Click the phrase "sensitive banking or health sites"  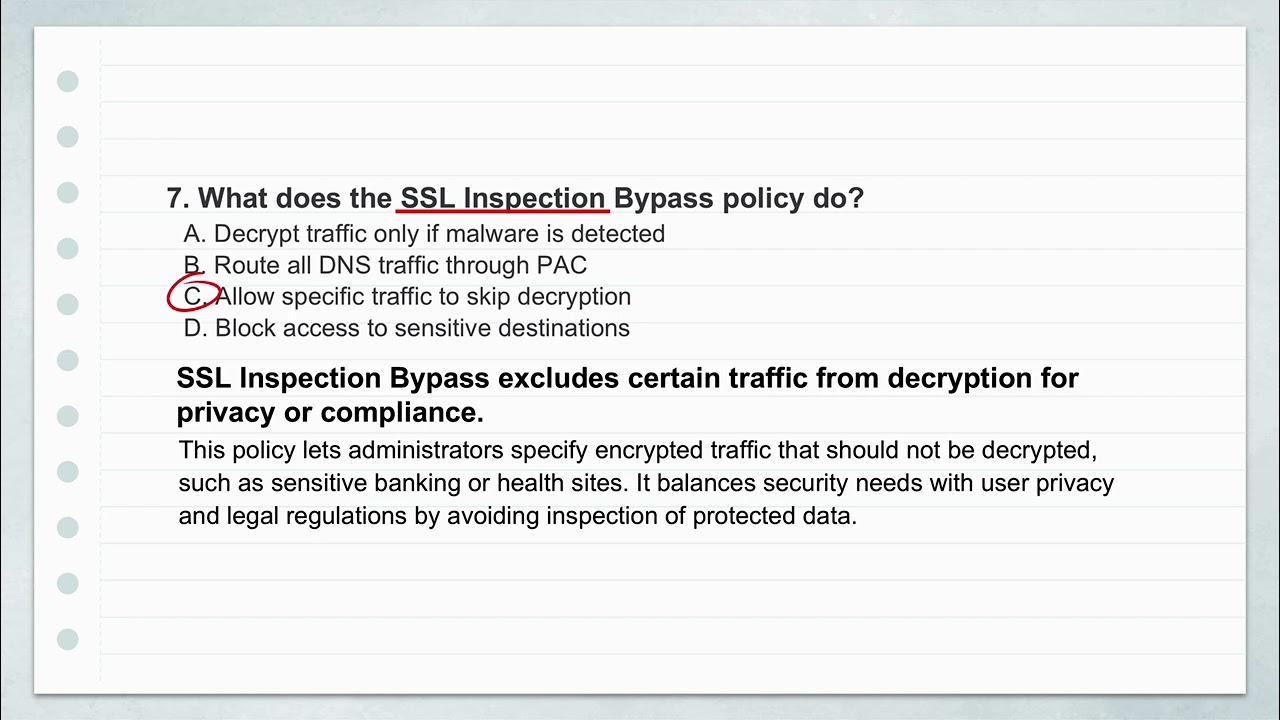click(x=447, y=483)
